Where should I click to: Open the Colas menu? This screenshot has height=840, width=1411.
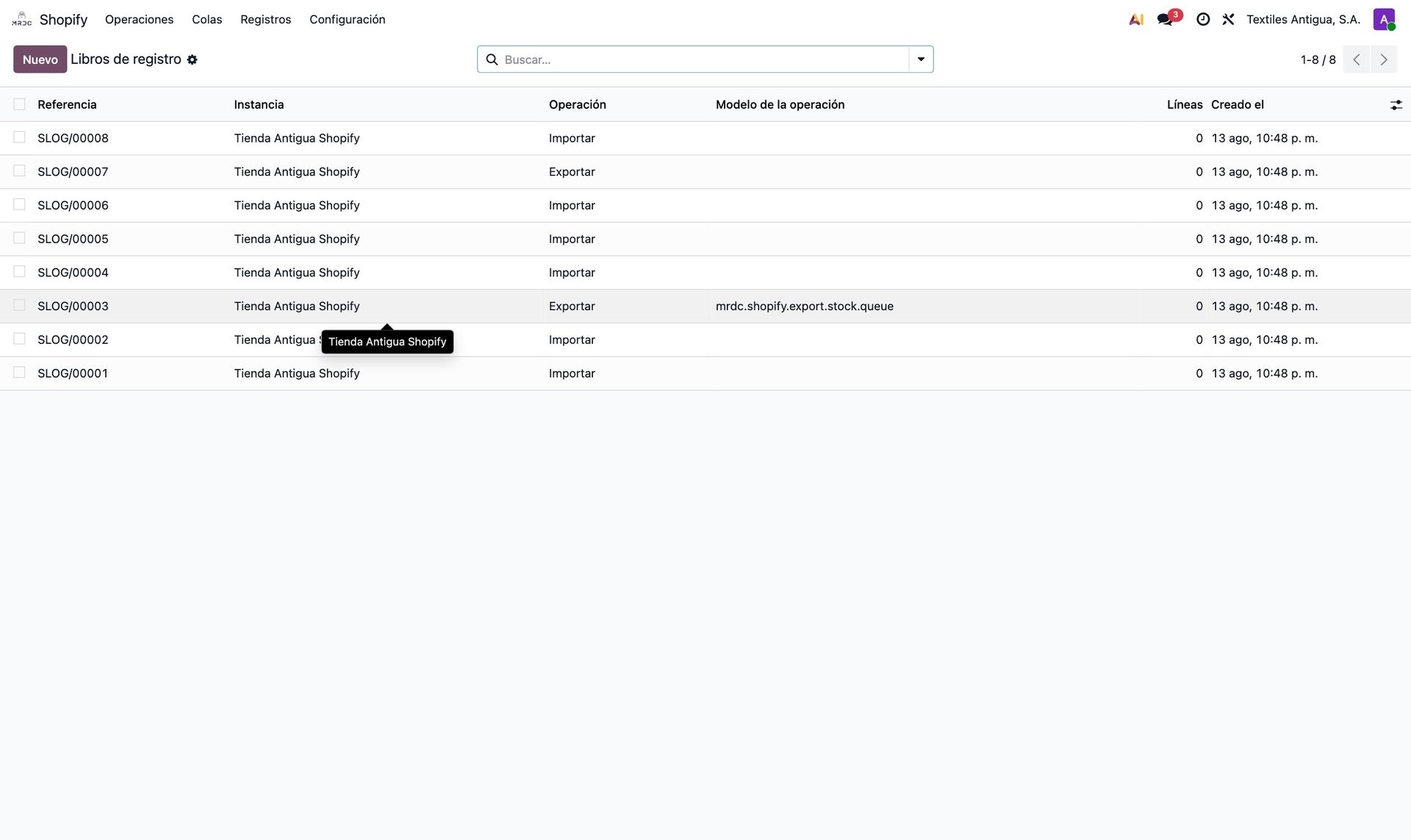(207, 19)
